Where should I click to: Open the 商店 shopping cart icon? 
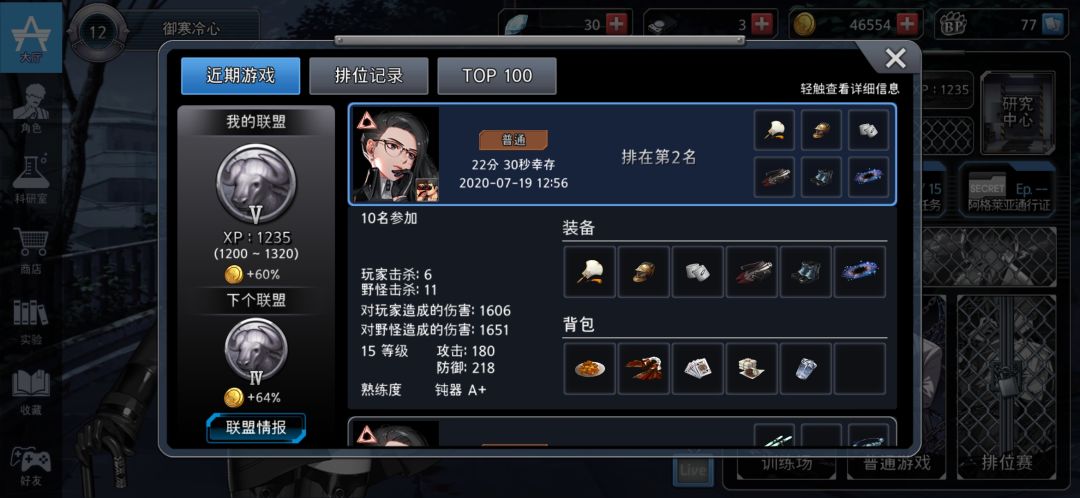tap(31, 251)
